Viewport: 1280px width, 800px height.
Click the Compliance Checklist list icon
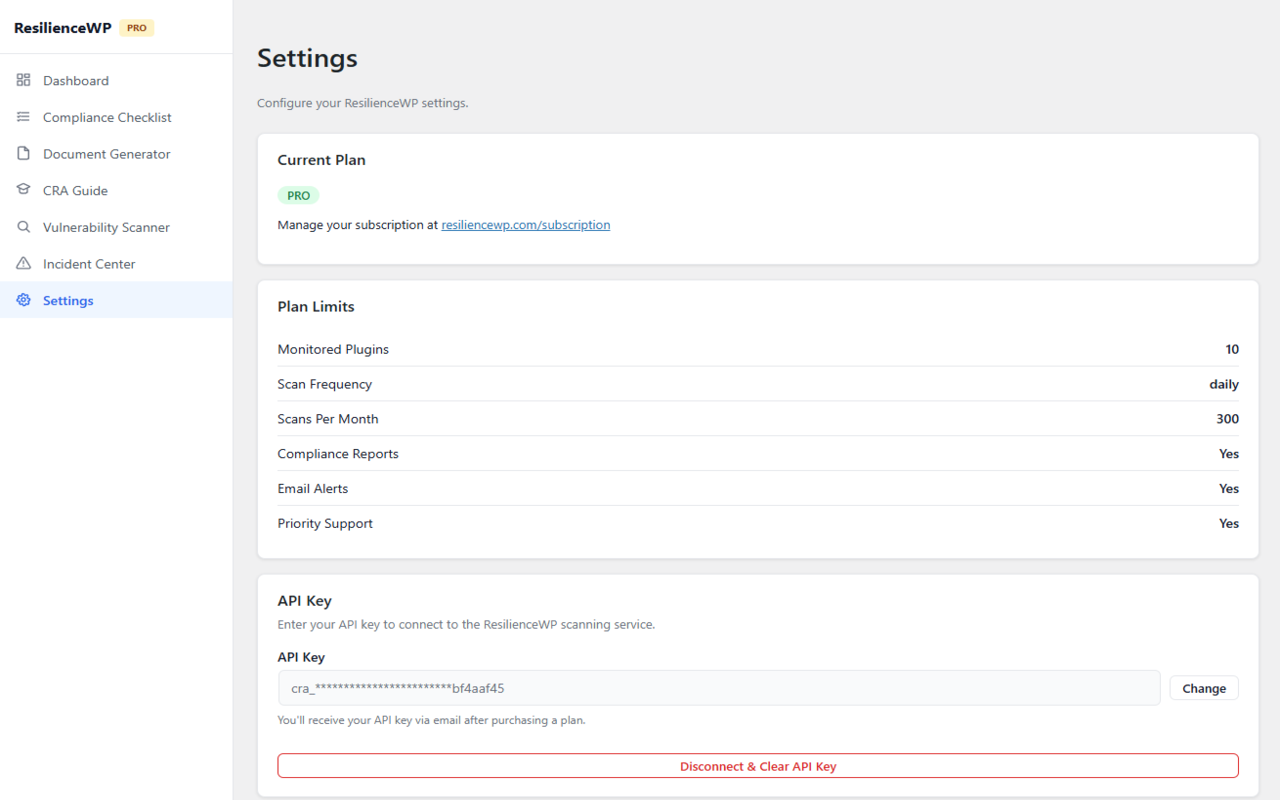coord(22,116)
